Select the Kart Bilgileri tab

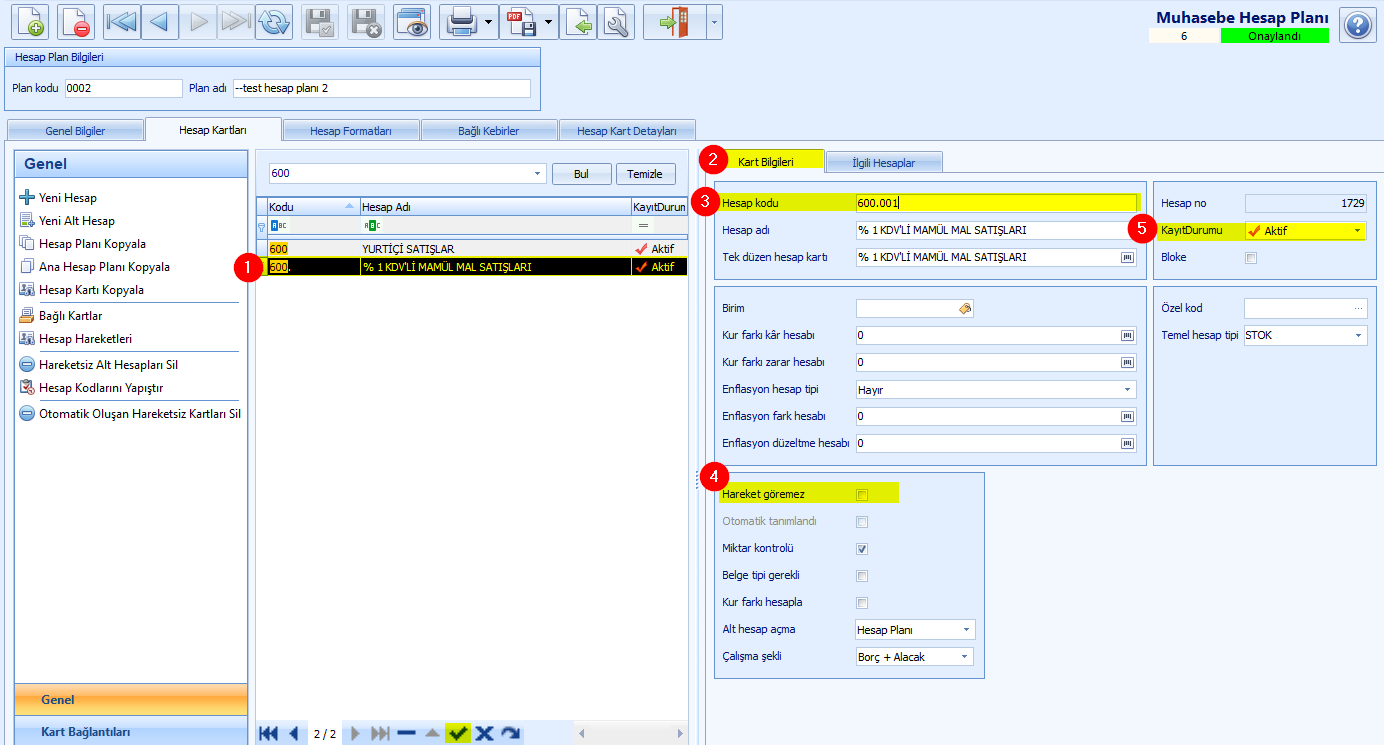(x=766, y=161)
